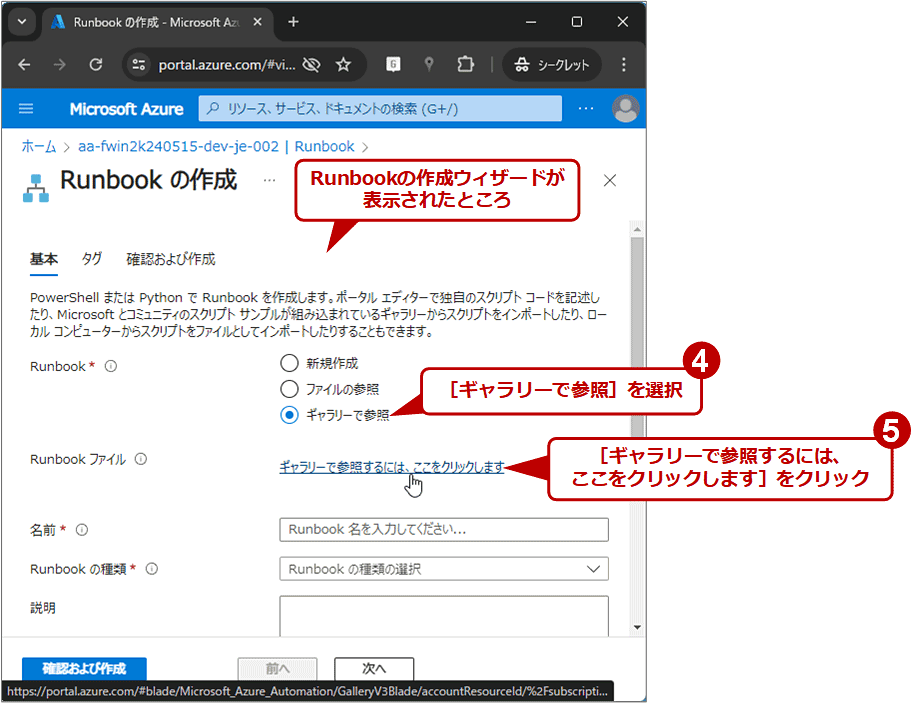Click the Azure resource search box
Image resolution: width=917 pixels, height=703 pixels.
click(380, 109)
